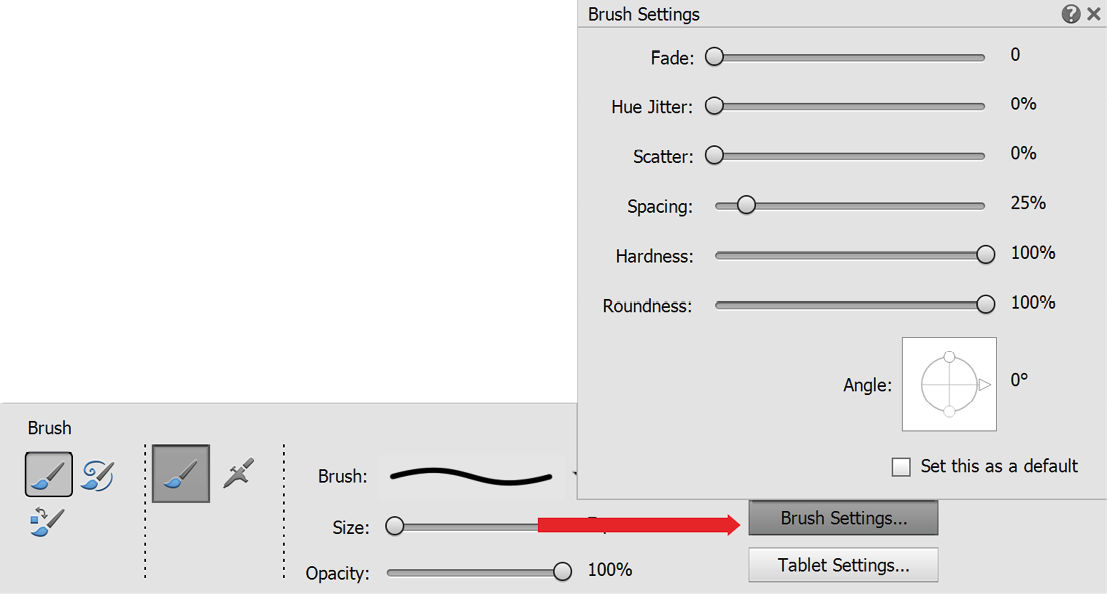Viewport: 1107px width, 594px height.
Task: Click the Hue Jitter slider handle
Action: [x=714, y=106]
